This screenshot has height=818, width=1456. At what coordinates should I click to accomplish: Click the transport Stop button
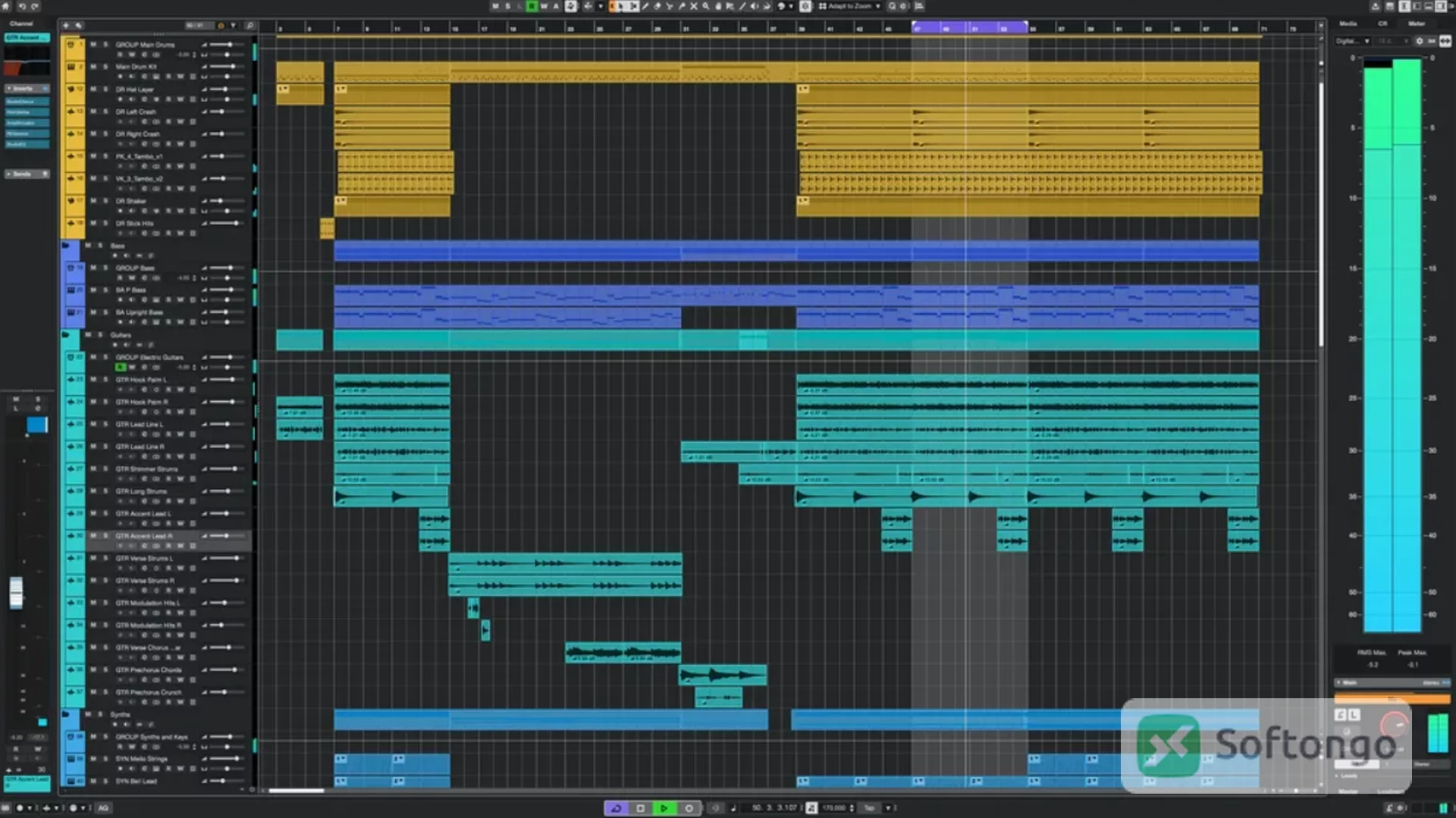(x=641, y=808)
